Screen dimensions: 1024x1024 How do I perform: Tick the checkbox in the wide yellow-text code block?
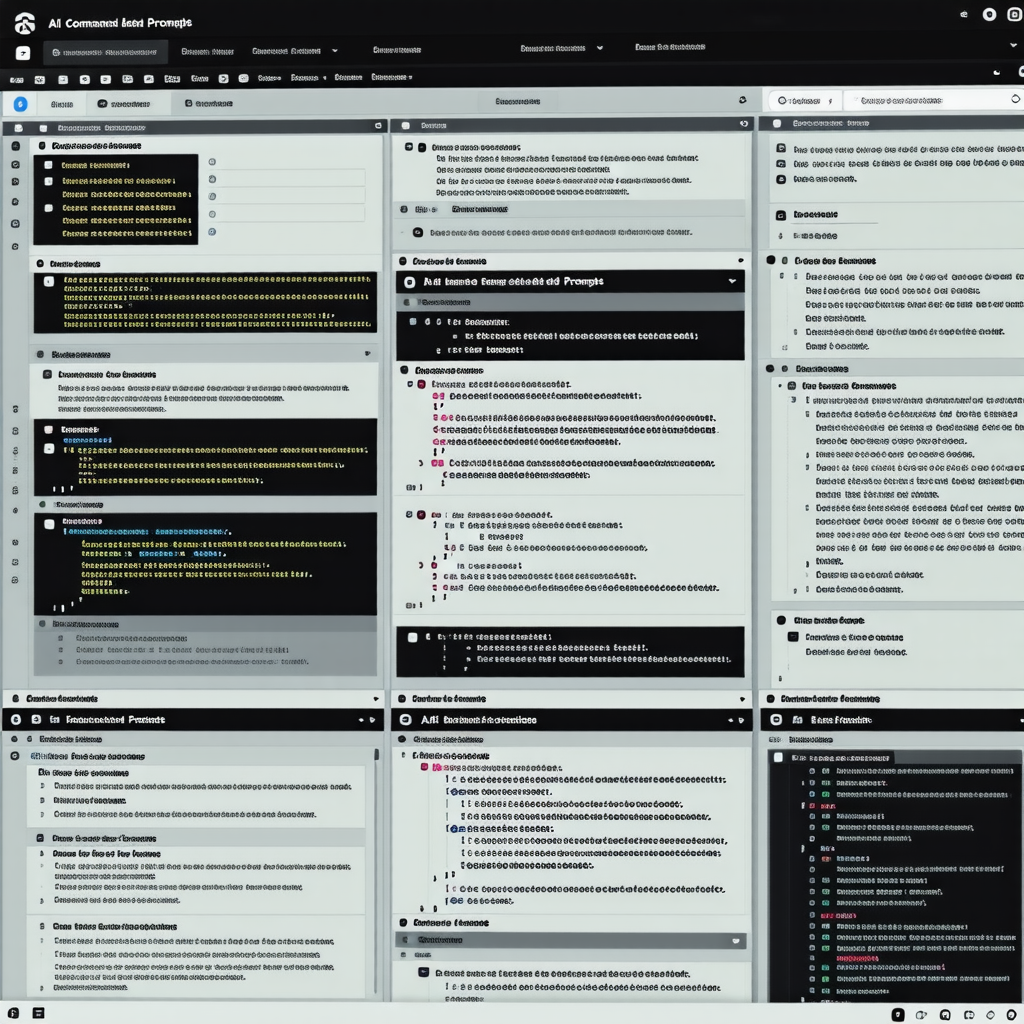(x=49, y=281)
